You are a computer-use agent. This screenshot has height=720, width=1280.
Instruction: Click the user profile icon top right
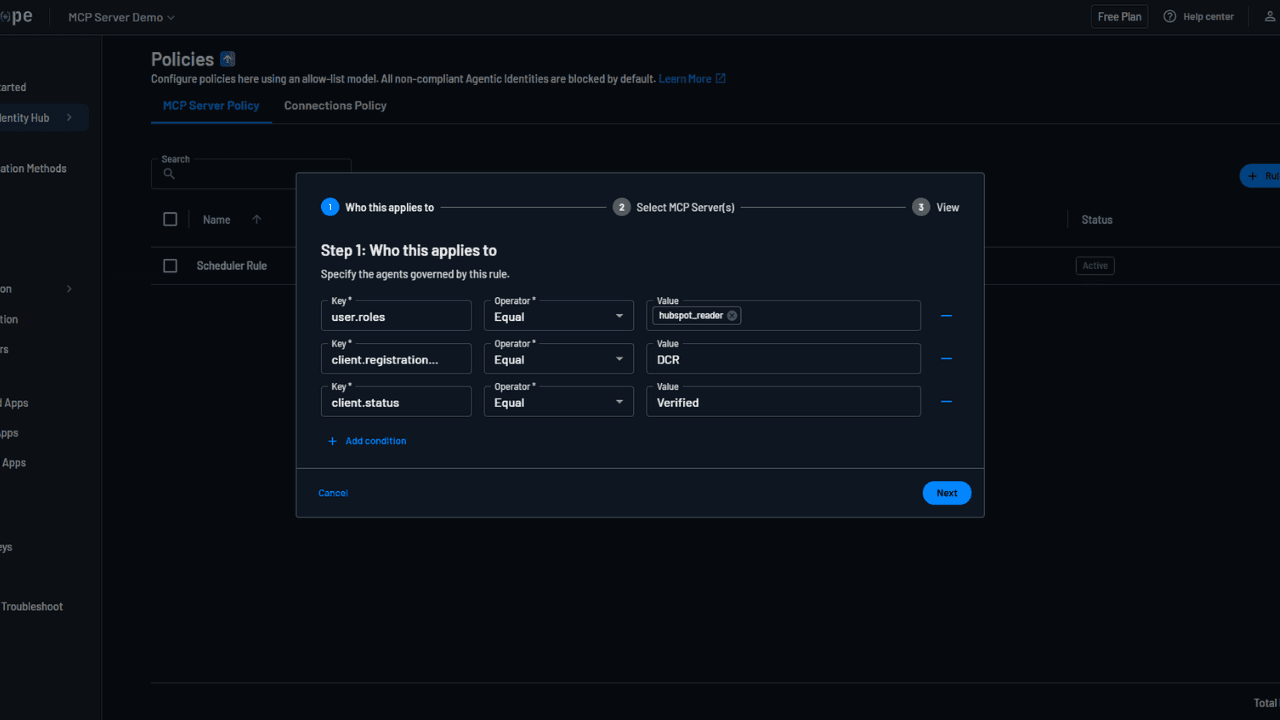(1268, 16)
